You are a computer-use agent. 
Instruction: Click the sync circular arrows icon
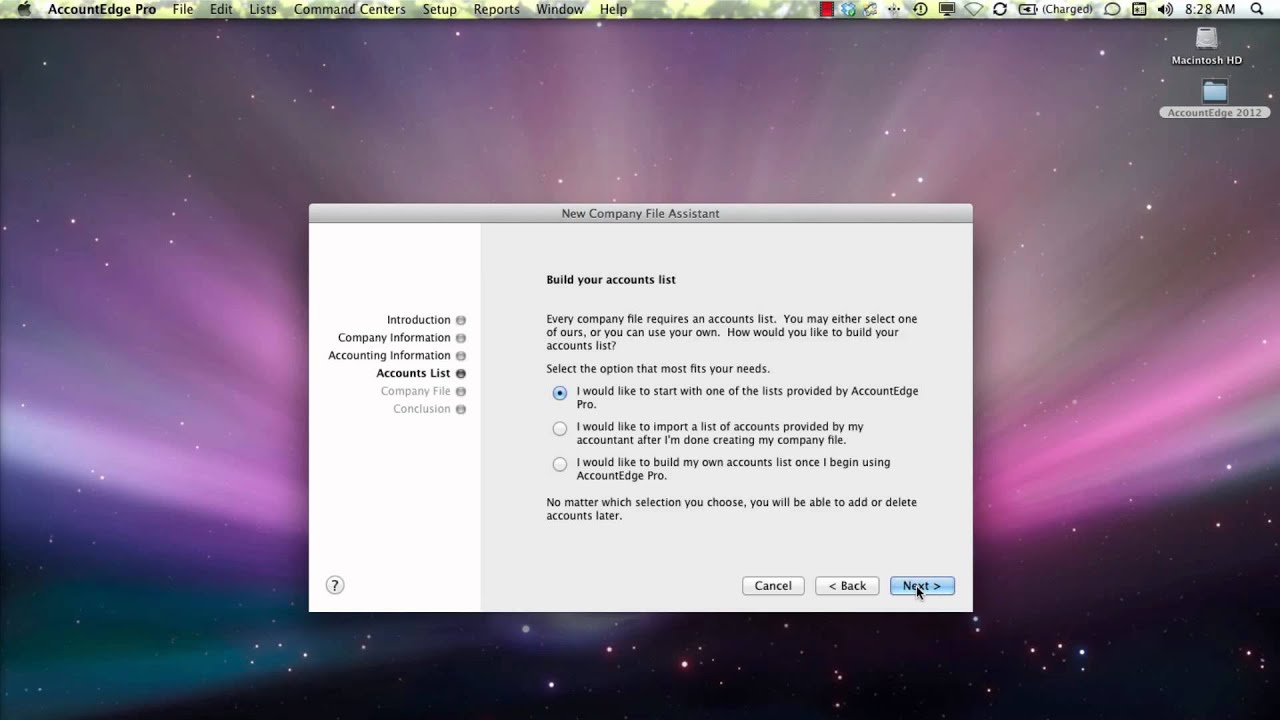click(x=1000, y=9)
